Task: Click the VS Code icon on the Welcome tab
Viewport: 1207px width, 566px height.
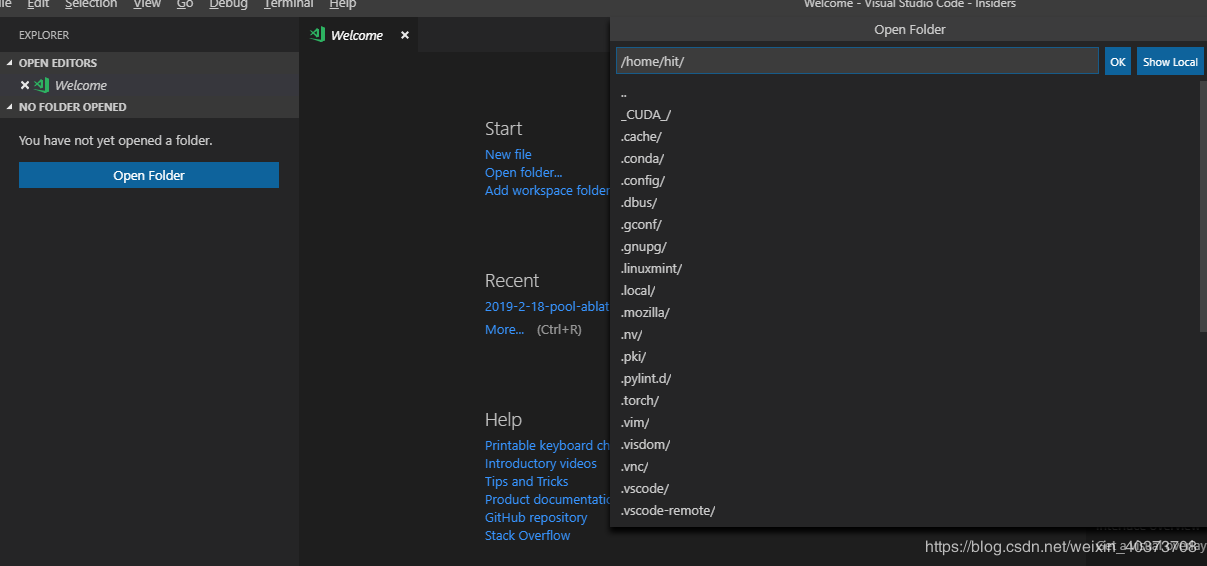Action: coord(317,35)
